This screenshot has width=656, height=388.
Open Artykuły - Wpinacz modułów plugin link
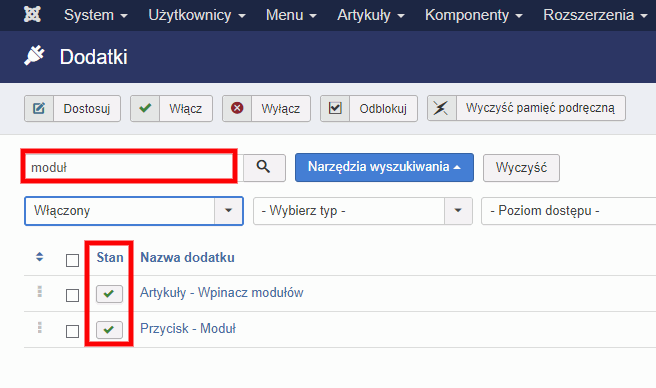click(x=222, y=293)
